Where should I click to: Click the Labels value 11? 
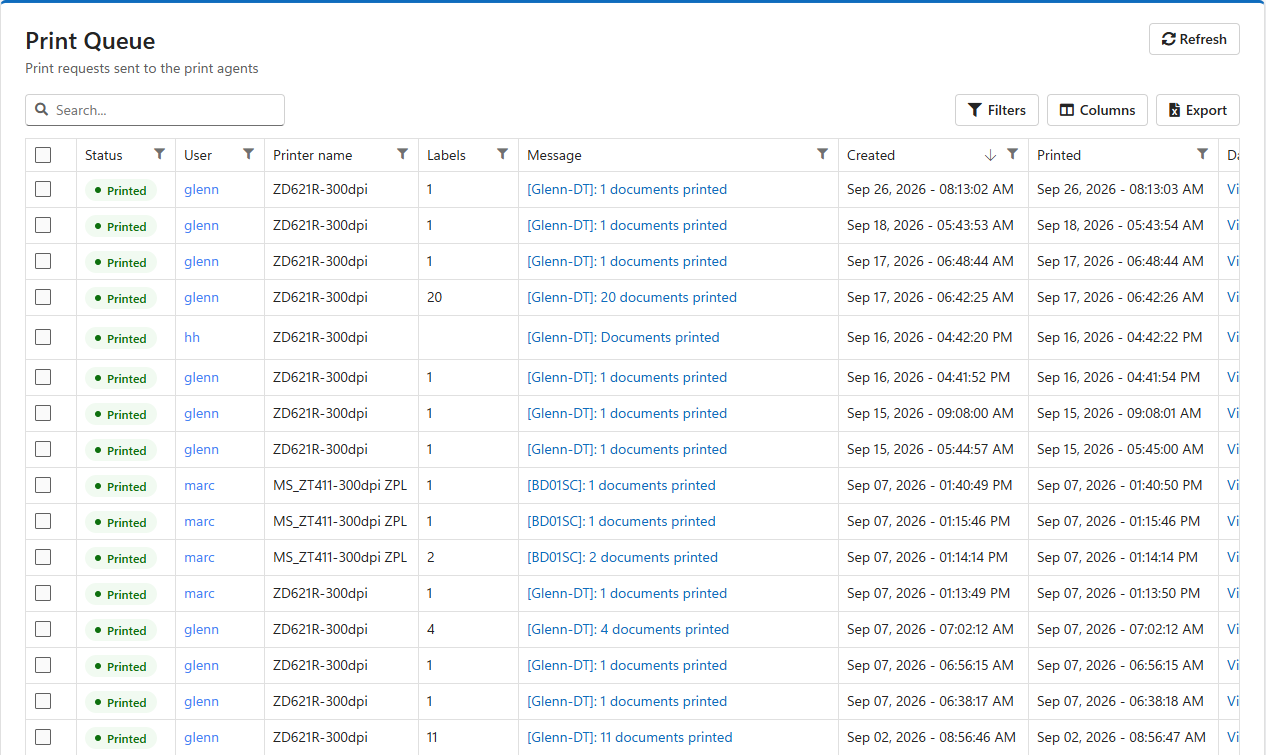[432, 737]
